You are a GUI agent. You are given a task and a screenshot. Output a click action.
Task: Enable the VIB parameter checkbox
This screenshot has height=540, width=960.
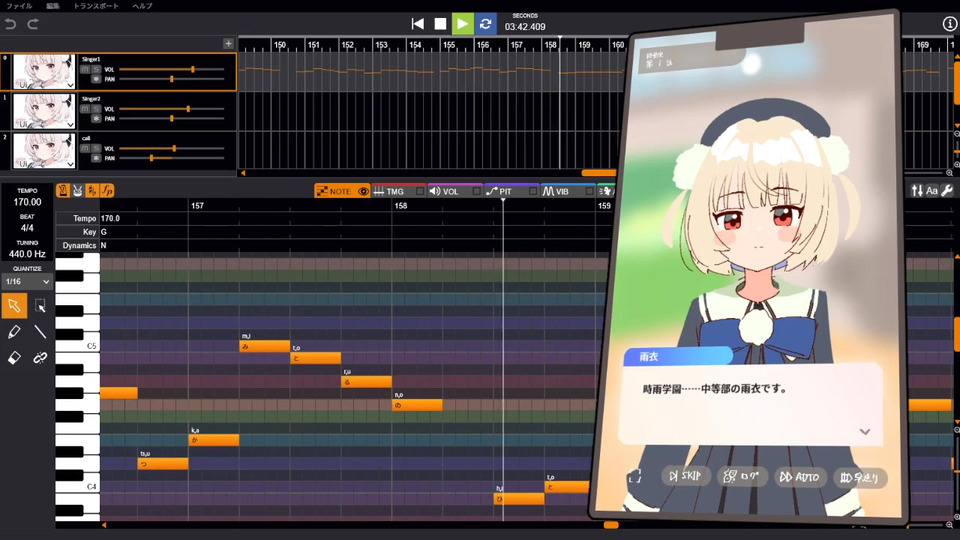coord(590,191)
